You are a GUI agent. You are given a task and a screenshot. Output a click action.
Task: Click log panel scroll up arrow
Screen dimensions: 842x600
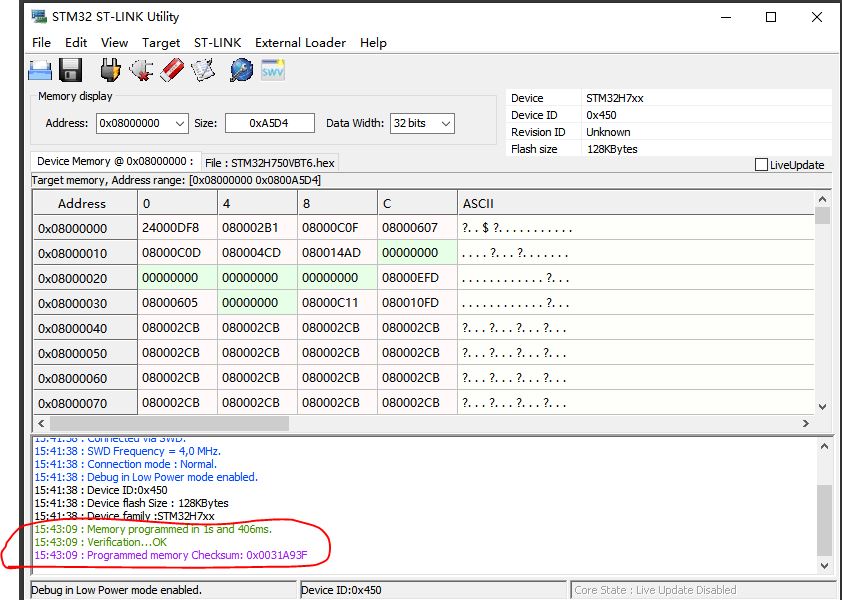pos(824,446)
